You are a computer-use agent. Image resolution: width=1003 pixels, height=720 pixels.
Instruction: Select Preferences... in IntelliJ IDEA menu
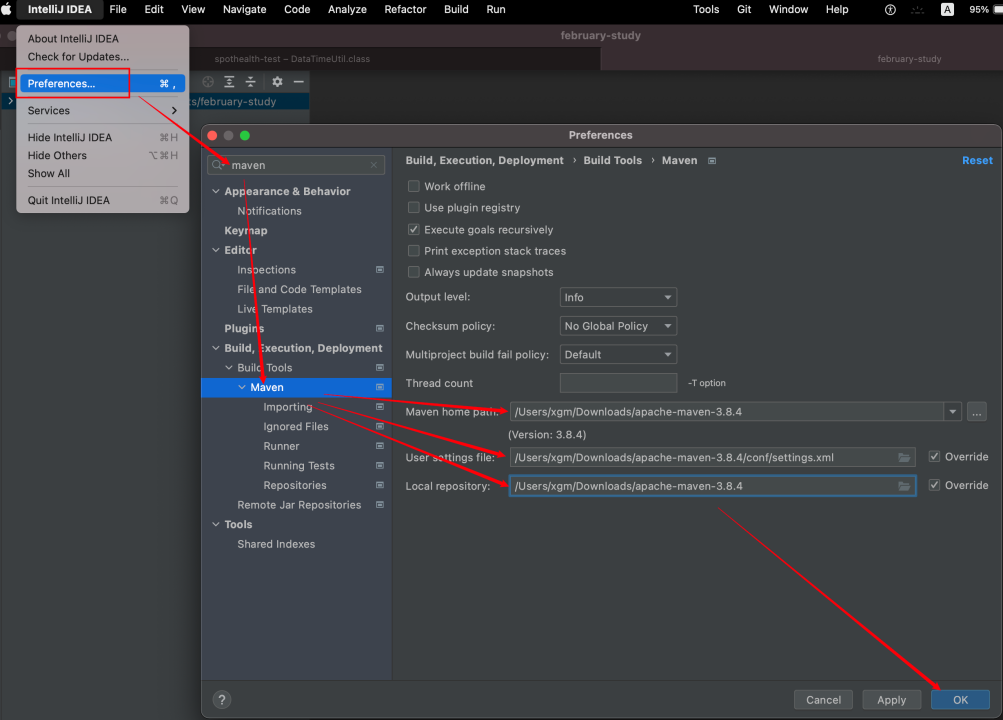click(102, 84)
